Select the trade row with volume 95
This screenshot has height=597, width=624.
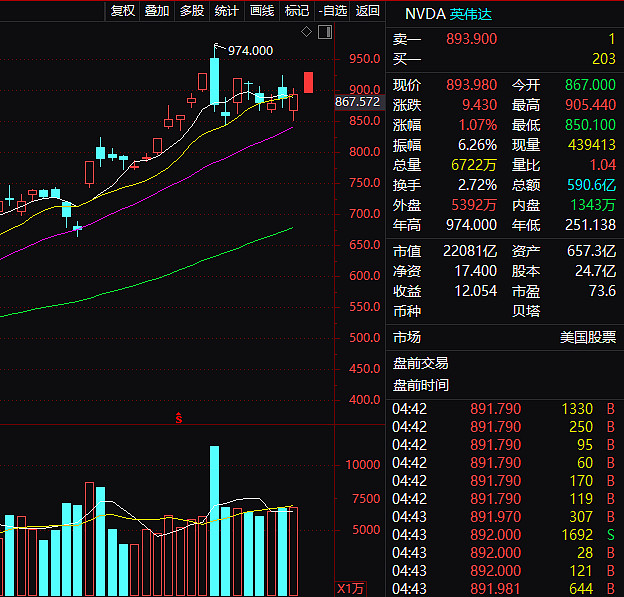[x=503, y=445]
